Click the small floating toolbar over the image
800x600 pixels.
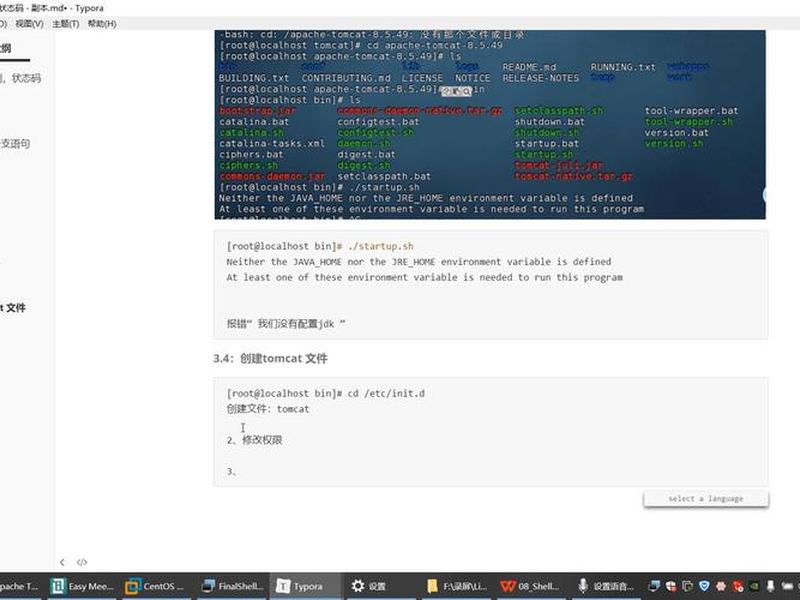click(457, 91)
